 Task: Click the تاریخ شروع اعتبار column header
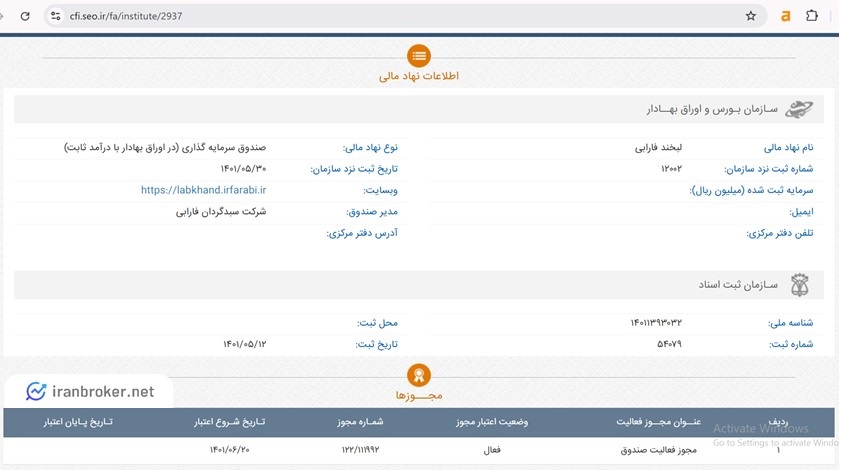230,422
